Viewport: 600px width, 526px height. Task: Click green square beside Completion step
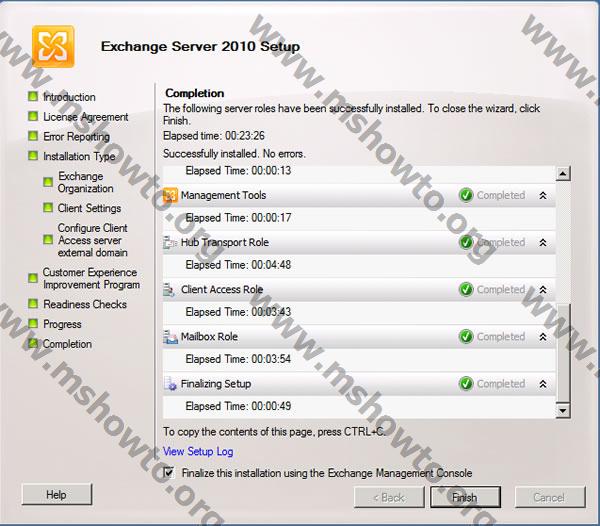coord(33,344)
